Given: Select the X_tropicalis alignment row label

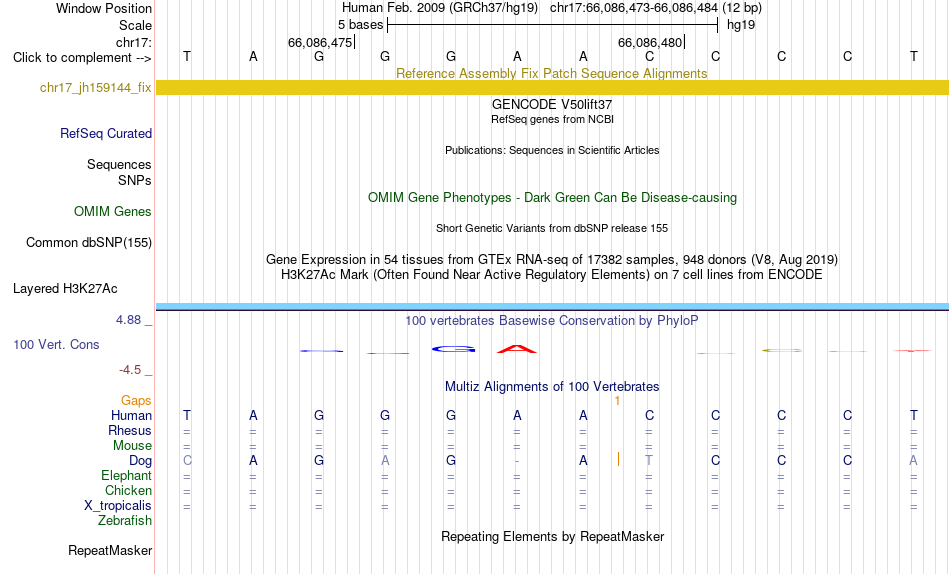Looking at the screenshot, I should pyautogui.click(x=118, y=506).
